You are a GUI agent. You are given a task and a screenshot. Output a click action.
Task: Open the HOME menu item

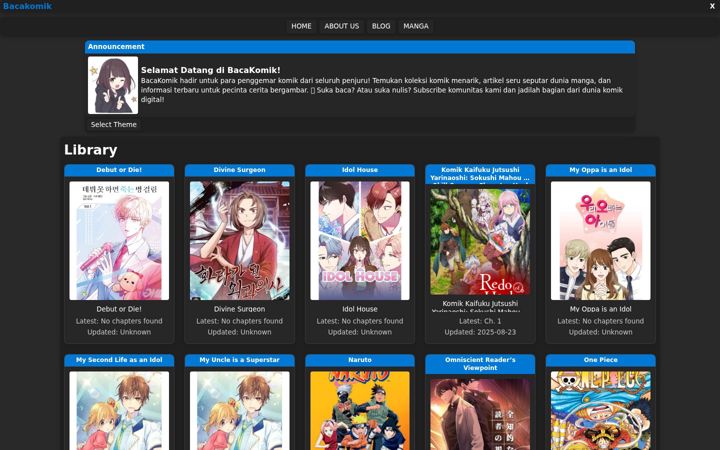click(x=301, y=26)
